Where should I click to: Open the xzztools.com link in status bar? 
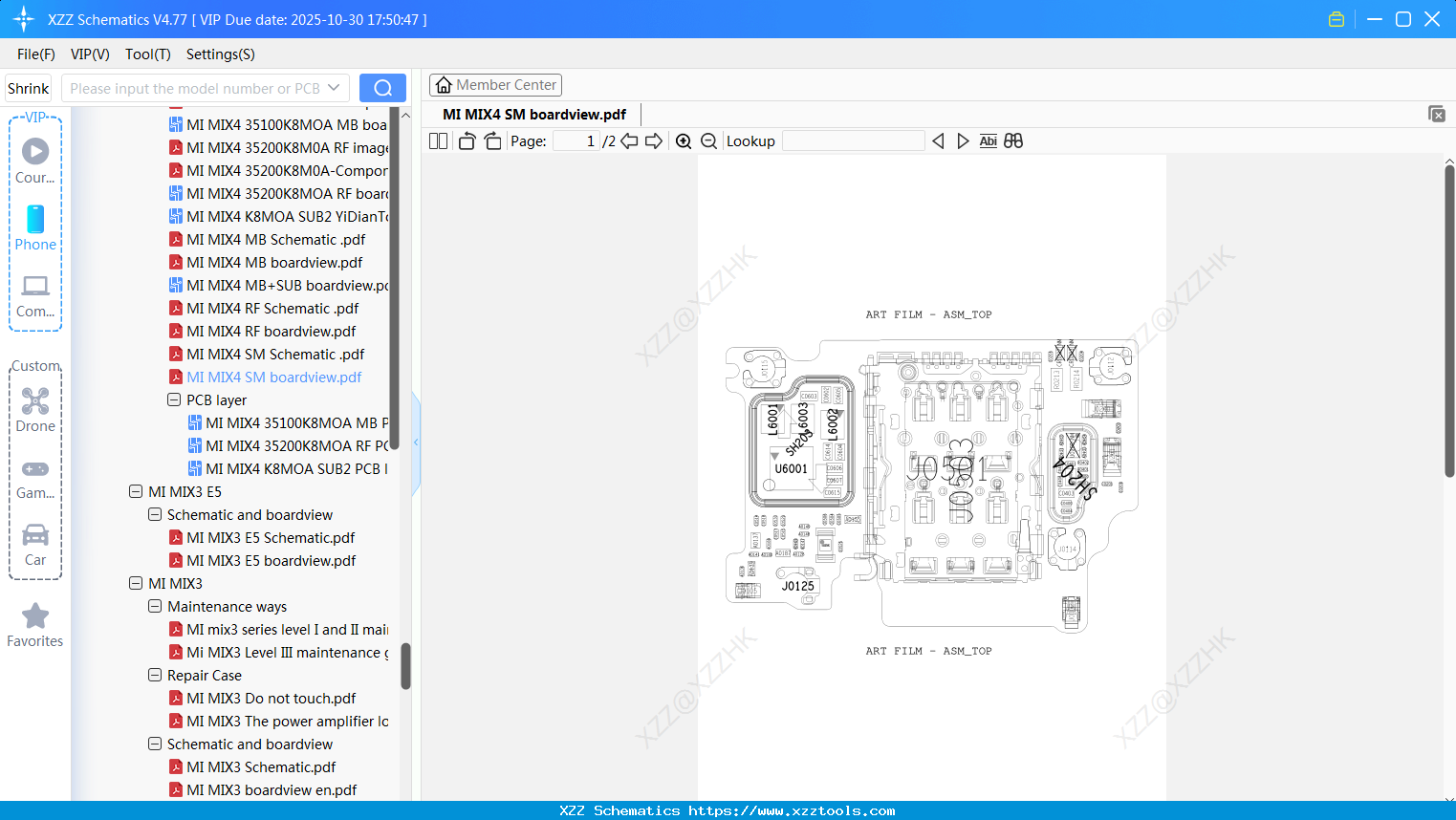coord(792,810)
